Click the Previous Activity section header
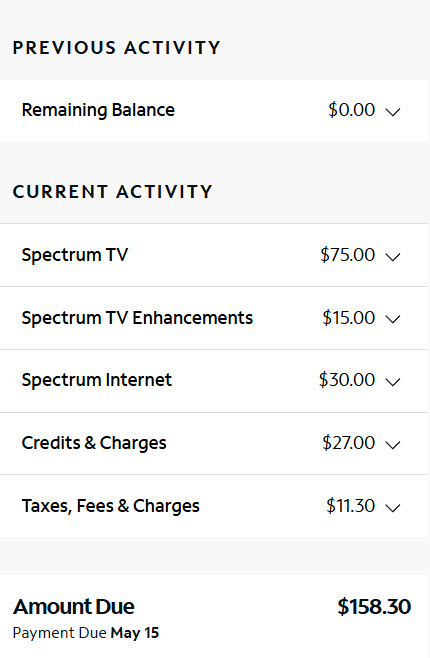Screen dimensions: 430x658 point(117,48)
